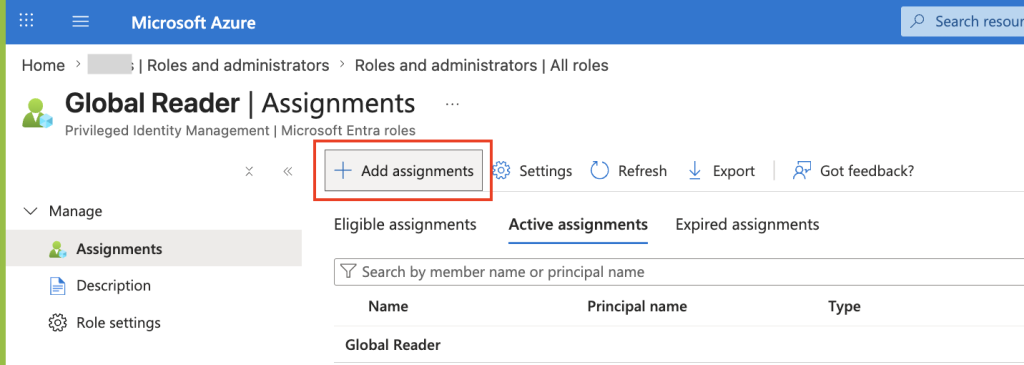Sort by Name column header
The height and width of the screenshot is (365, 1024).
[388, 306]
